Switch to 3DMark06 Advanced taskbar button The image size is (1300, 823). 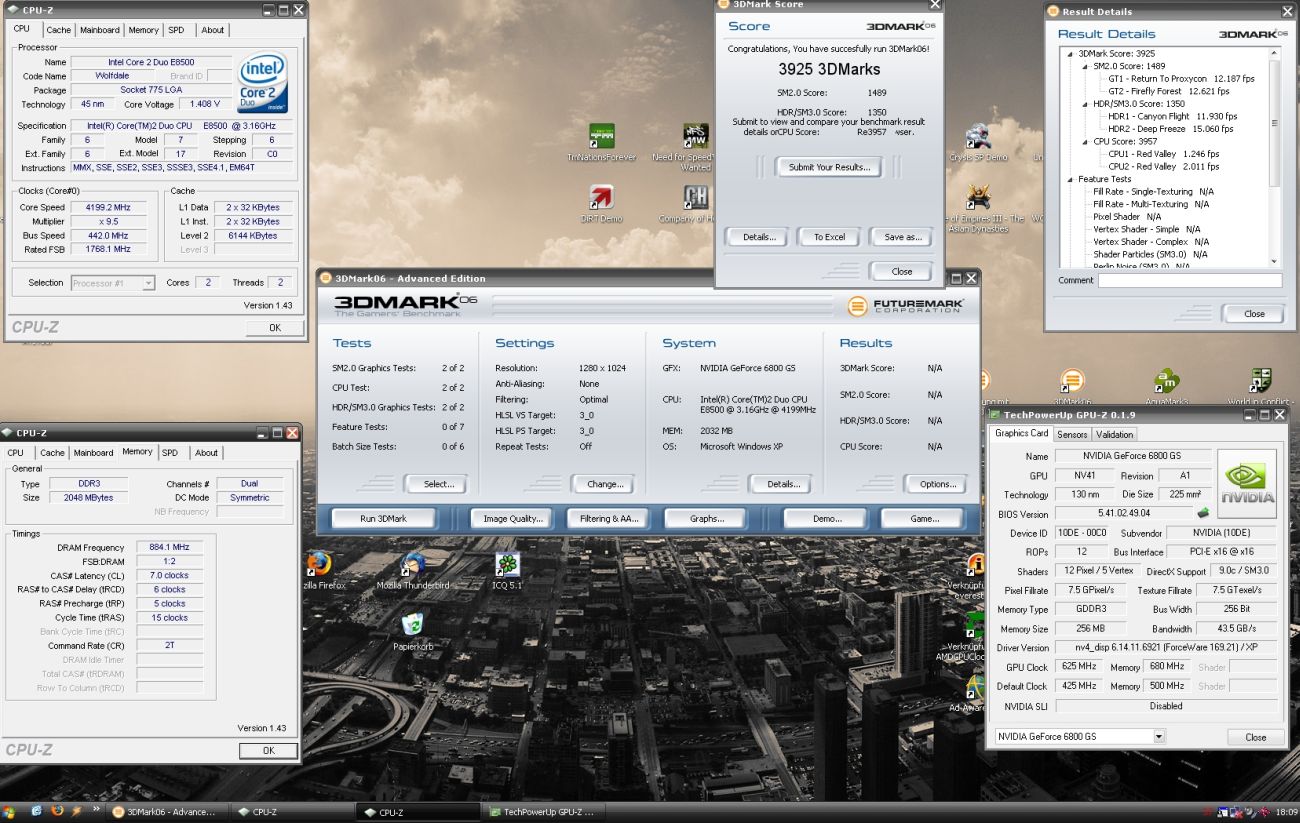(x=167, y=812)
